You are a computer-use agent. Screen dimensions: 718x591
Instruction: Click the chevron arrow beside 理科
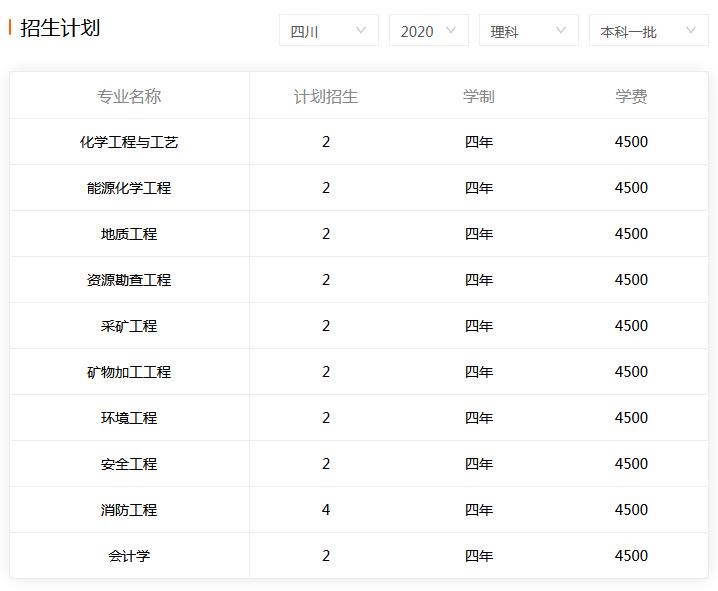coord(561,30)
